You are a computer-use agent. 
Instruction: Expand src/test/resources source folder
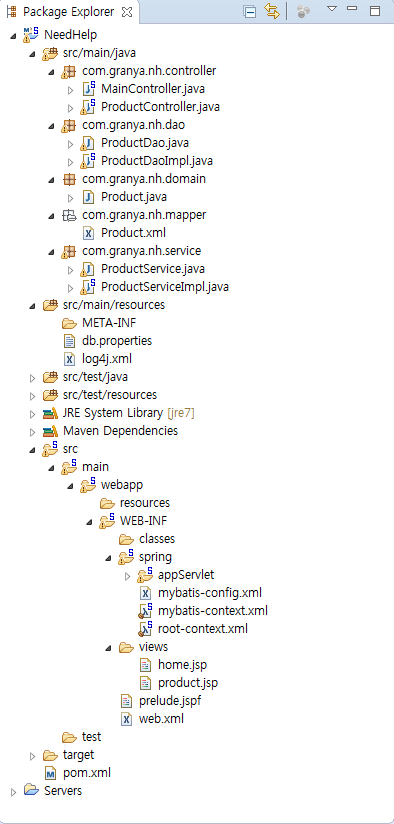click(33, 395)
